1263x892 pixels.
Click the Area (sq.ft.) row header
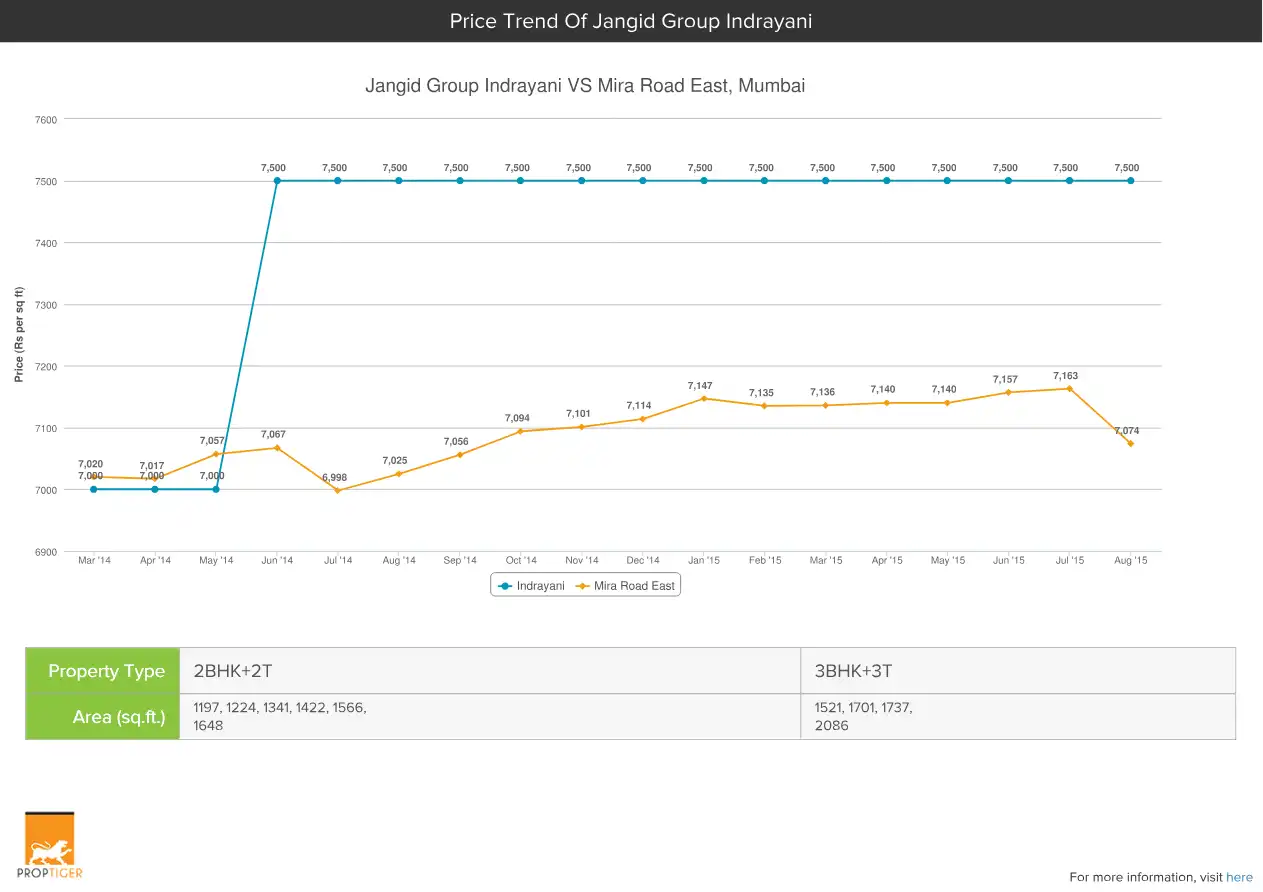point(103,717)
